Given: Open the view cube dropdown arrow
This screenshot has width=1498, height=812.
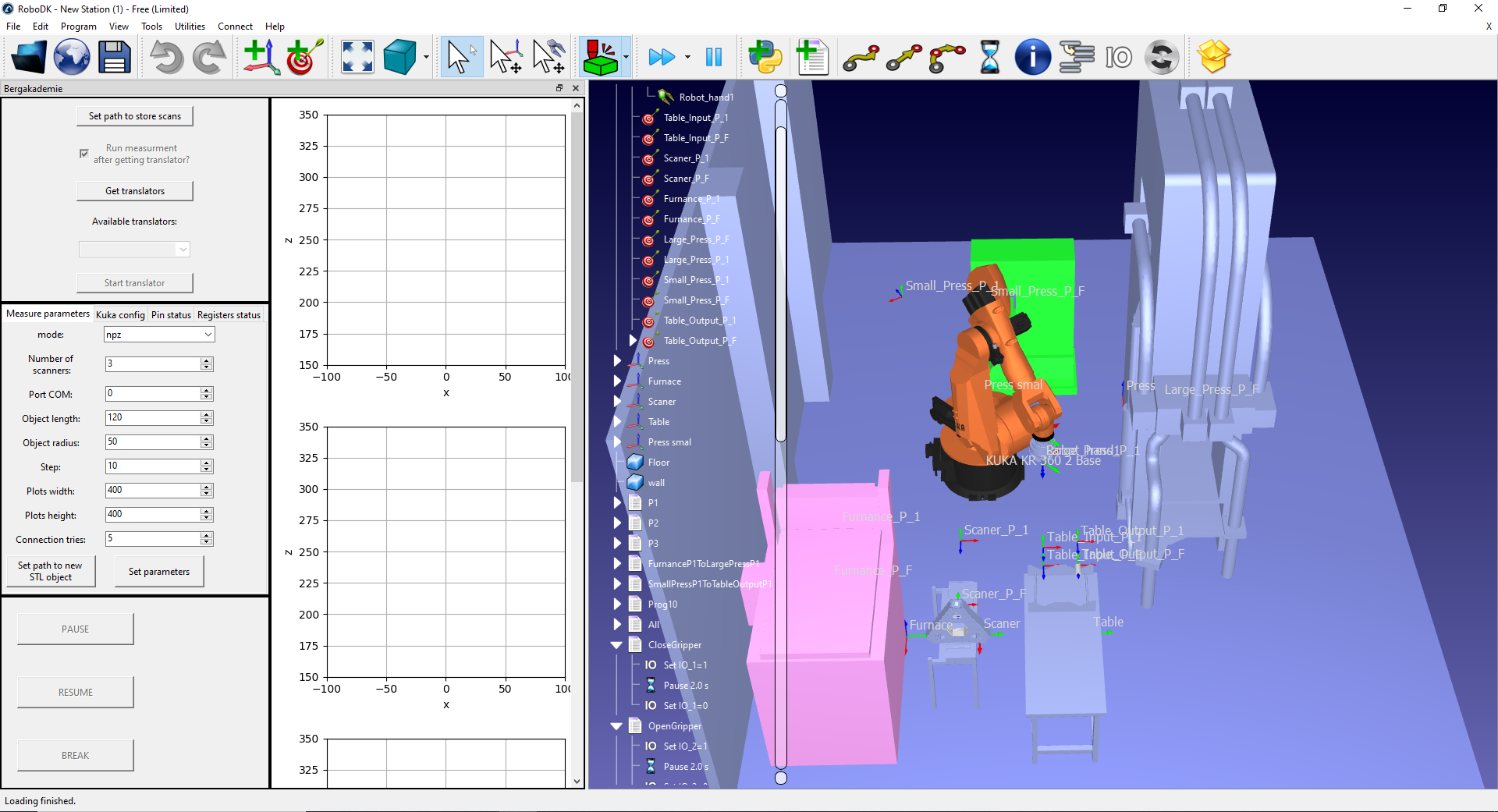Looking at the screenshot, I should pyautogui.click(x=426, y=57).
